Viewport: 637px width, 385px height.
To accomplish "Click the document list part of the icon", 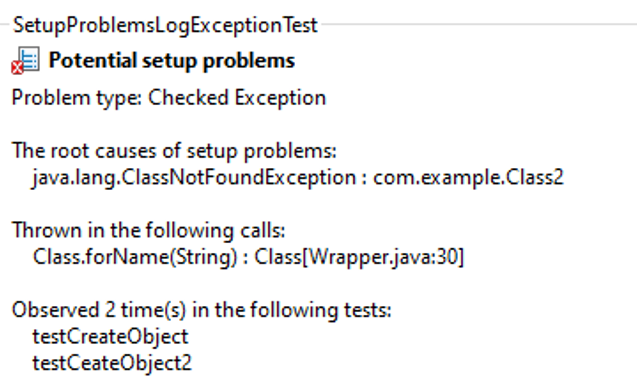I will pos(29,58).
